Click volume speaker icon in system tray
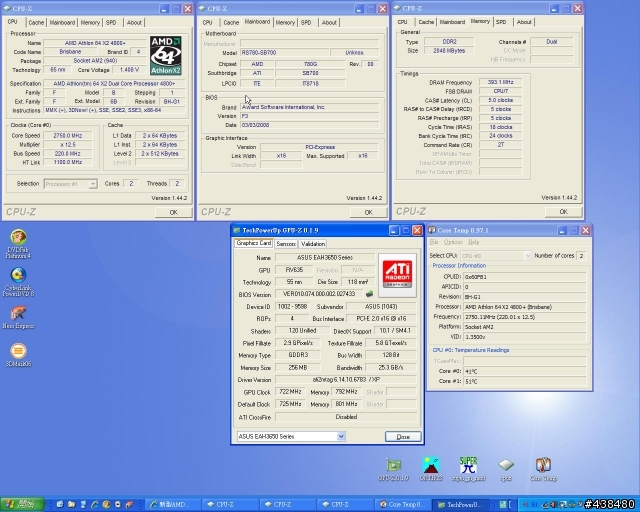 pyautogui.click(x=553, y=505)
